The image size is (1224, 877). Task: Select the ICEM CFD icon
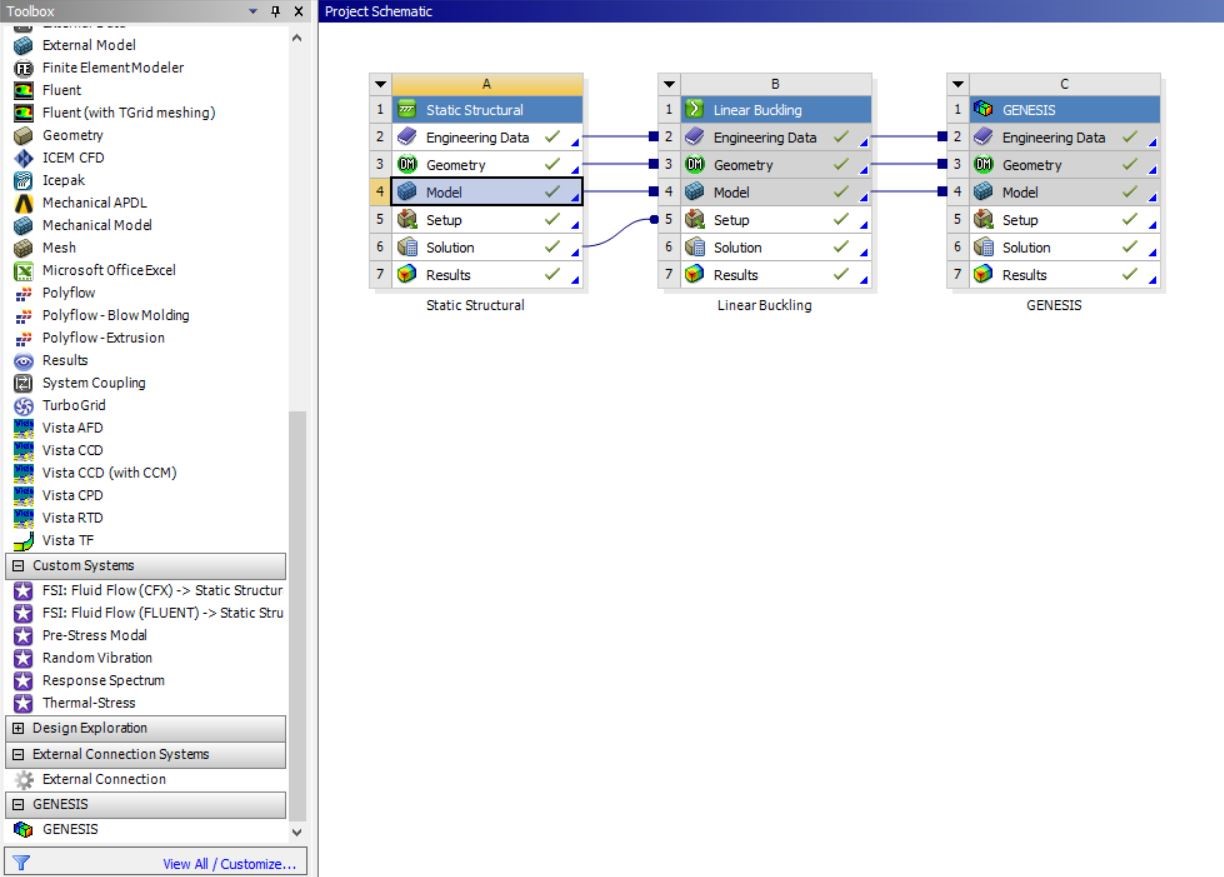point(22,158)
